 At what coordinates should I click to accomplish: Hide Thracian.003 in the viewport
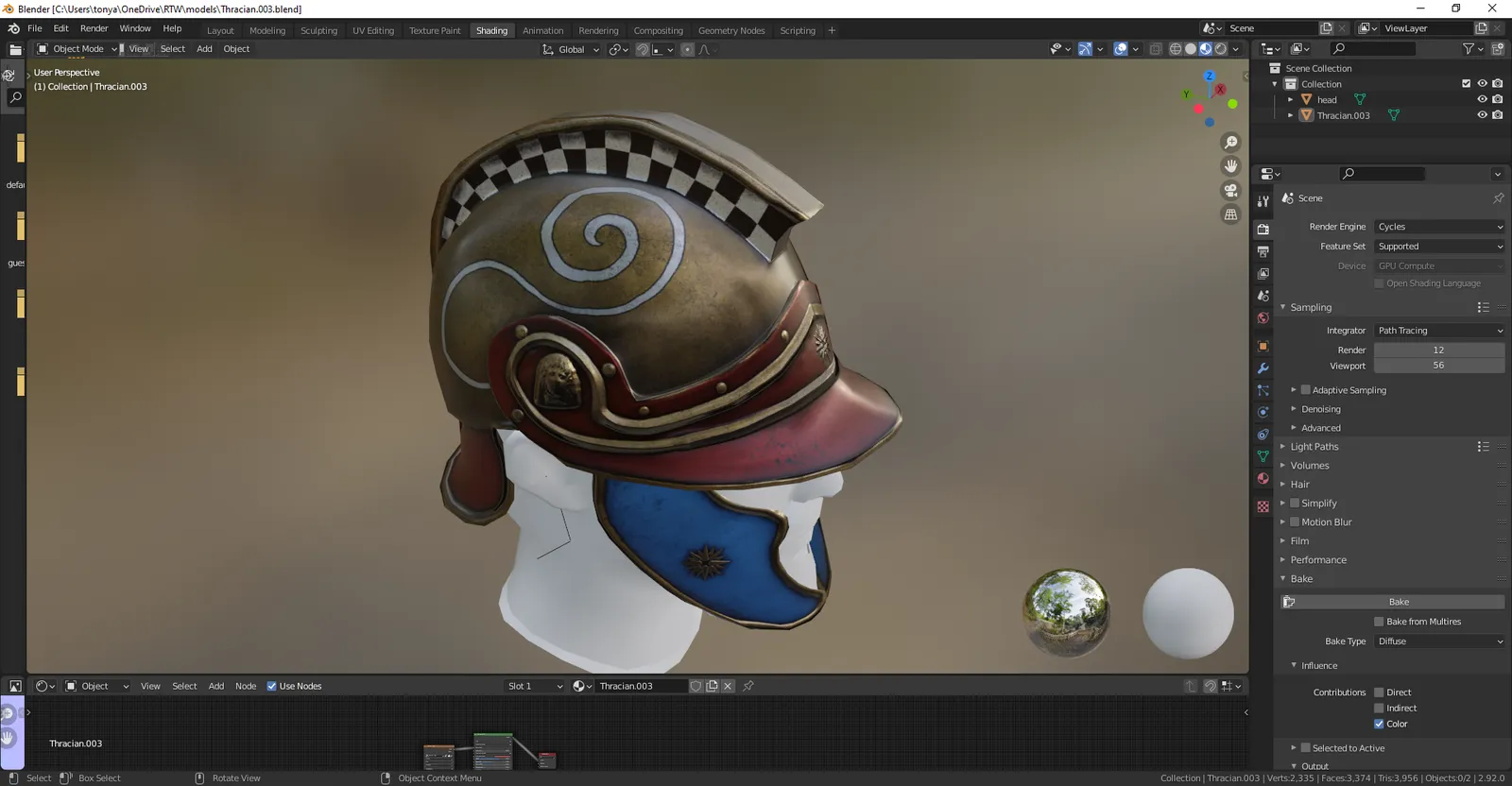1482,115
